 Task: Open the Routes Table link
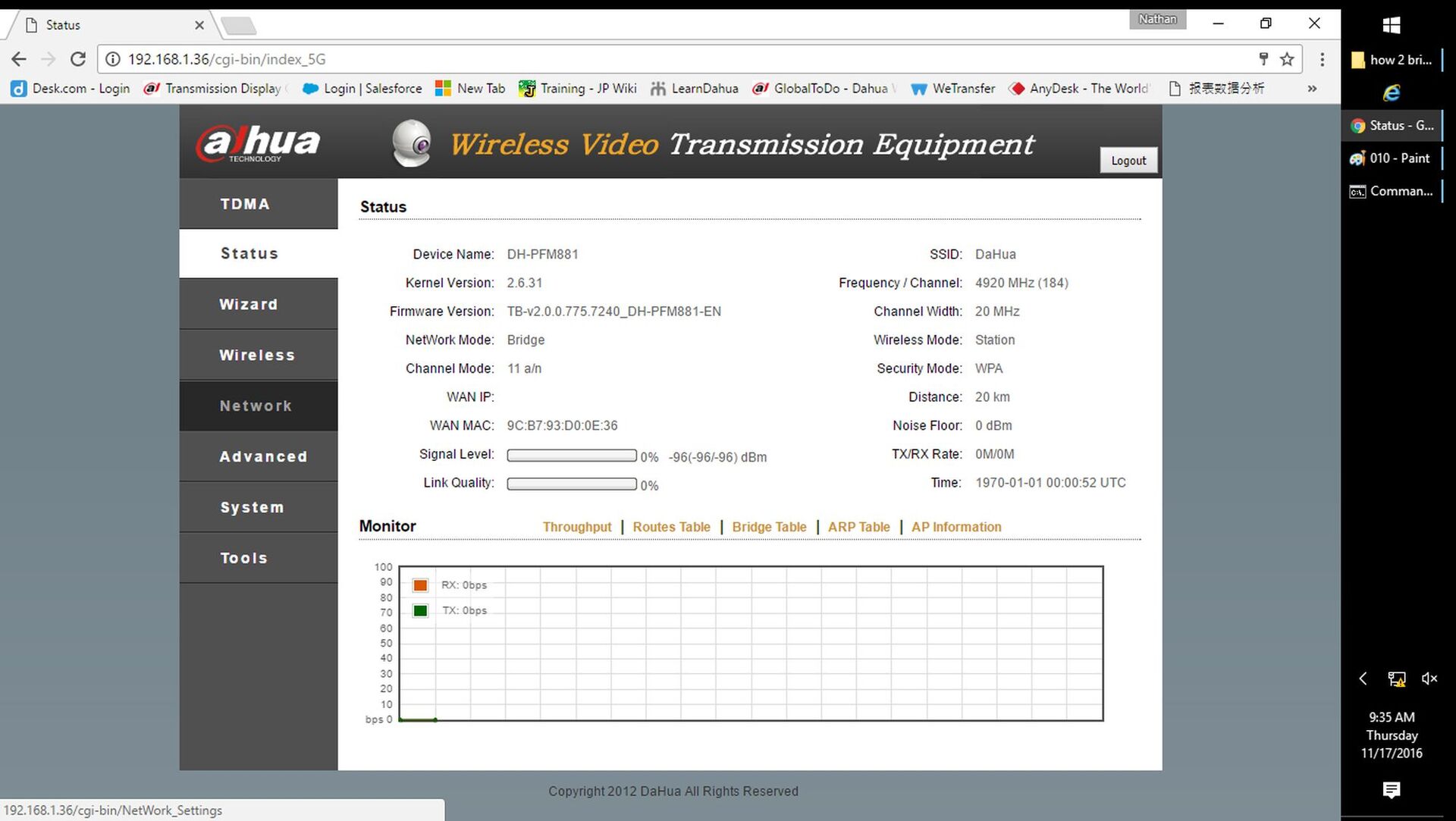[671, 527]
